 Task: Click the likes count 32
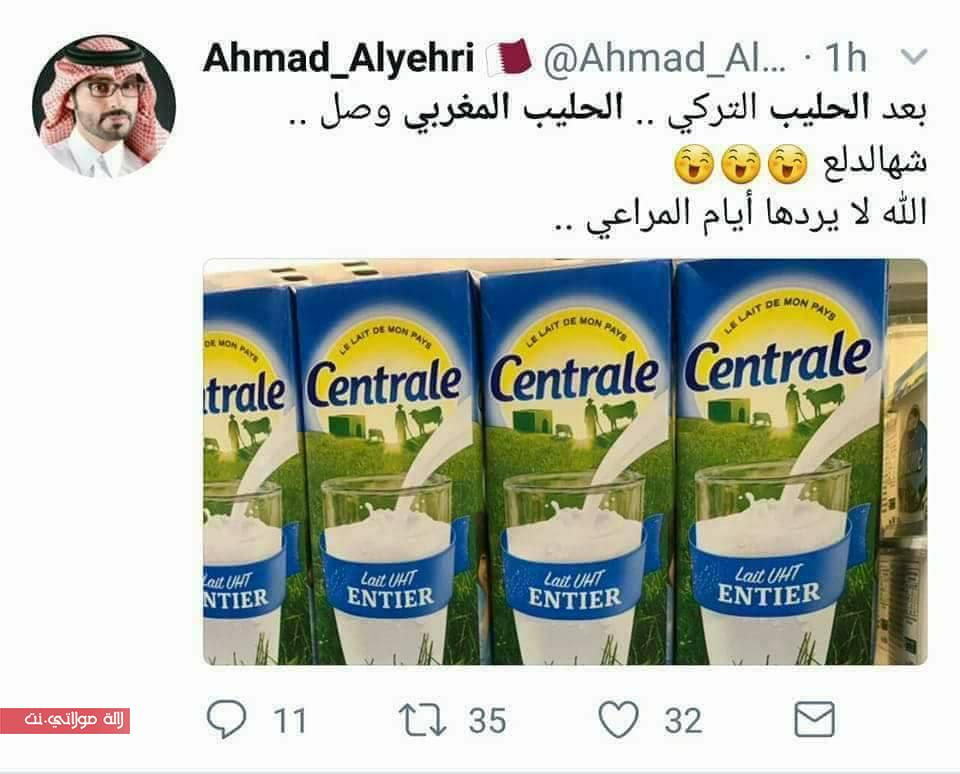(683, 721)
